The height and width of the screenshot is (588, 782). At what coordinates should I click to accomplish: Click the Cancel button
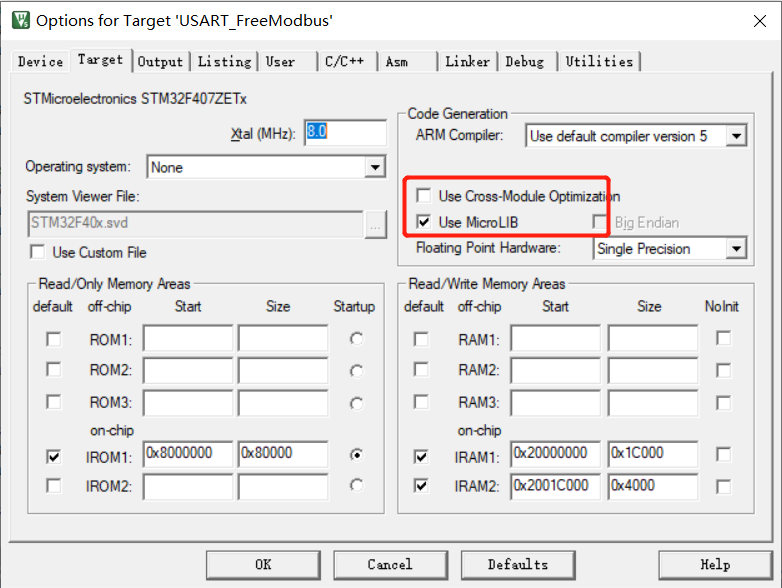(x=391, y=565)
